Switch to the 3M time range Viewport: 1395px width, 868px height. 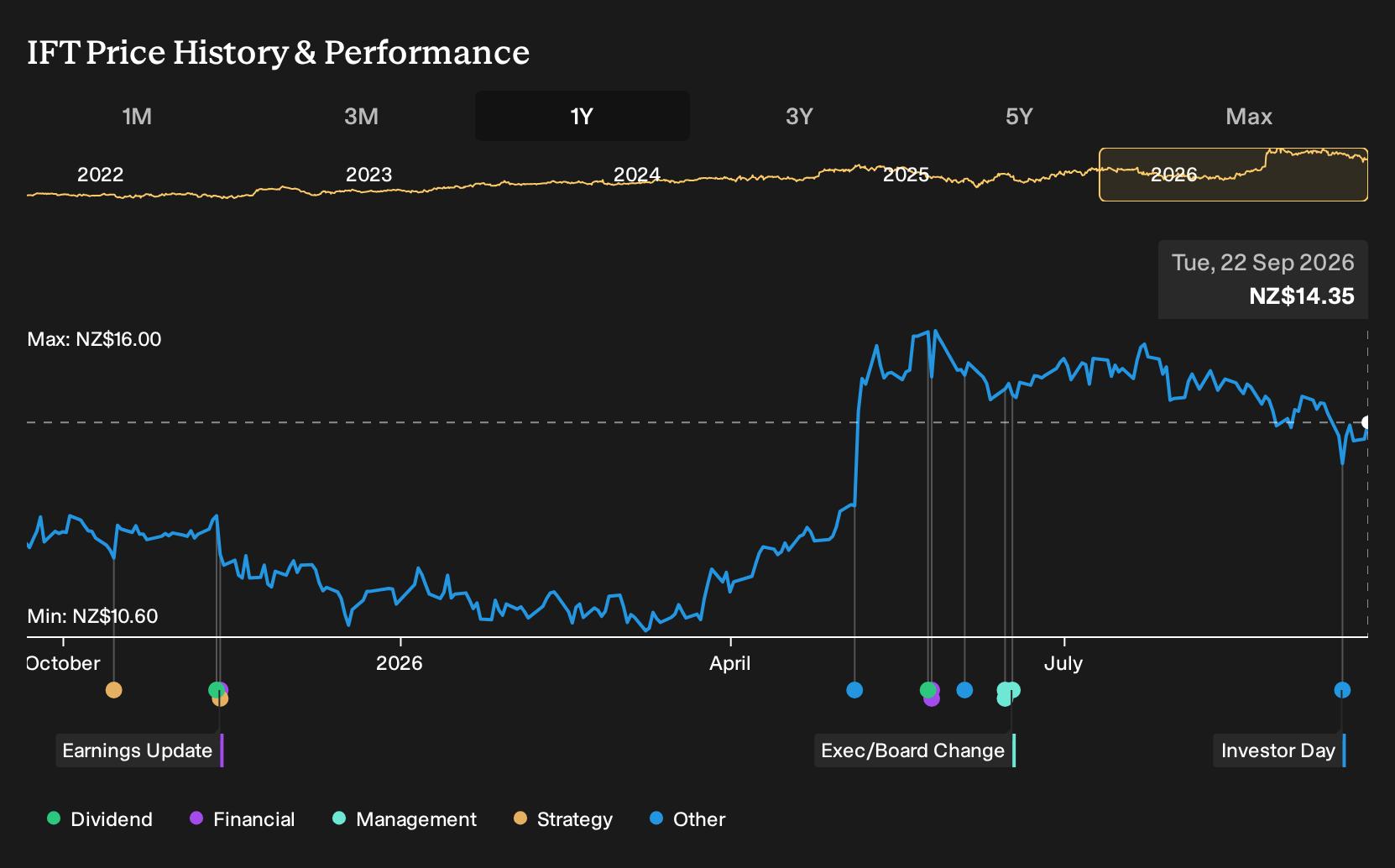pos(361,116)
